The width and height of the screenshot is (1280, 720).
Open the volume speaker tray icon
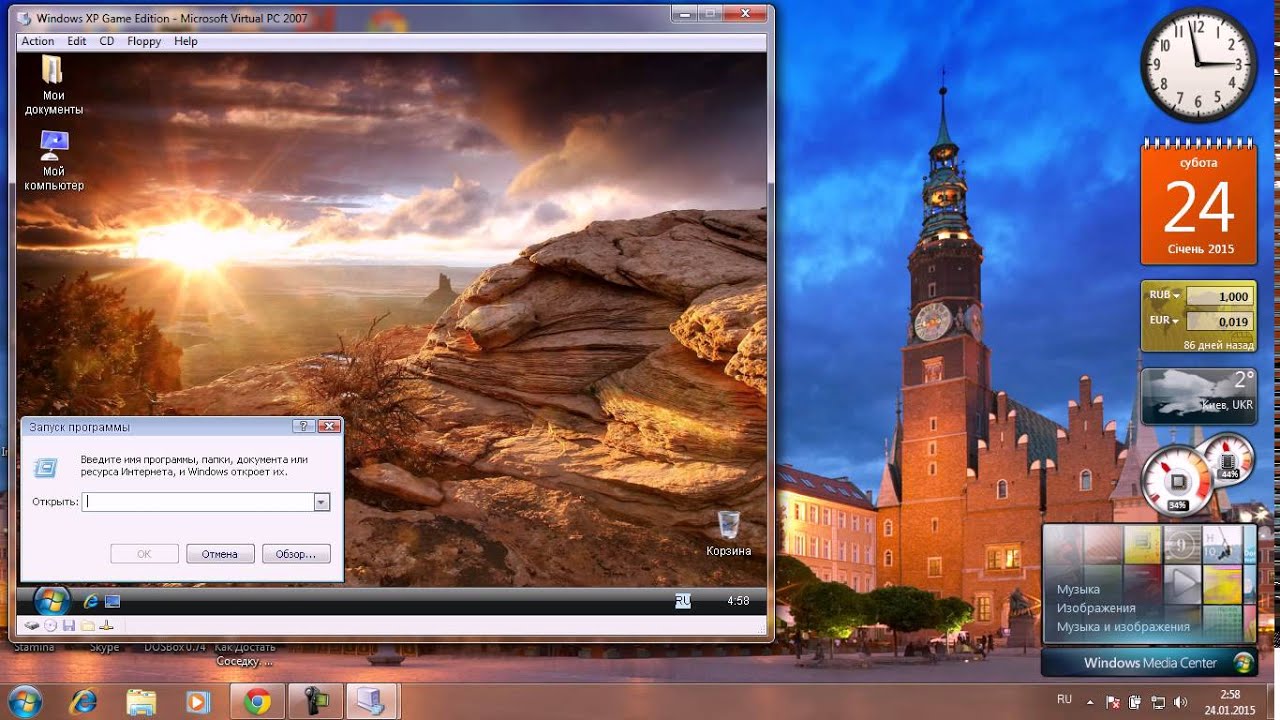1179,701
